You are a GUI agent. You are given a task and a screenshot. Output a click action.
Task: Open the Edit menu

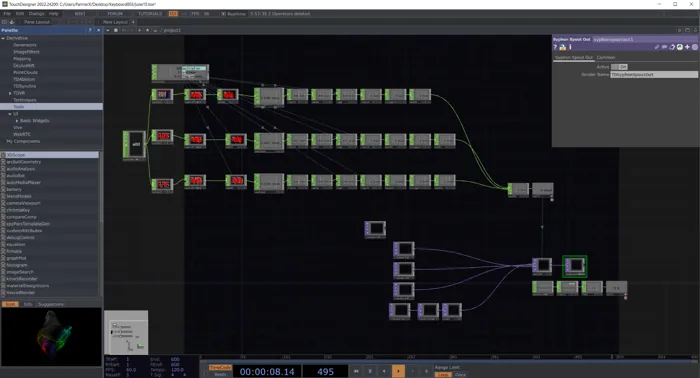[20, 14]
